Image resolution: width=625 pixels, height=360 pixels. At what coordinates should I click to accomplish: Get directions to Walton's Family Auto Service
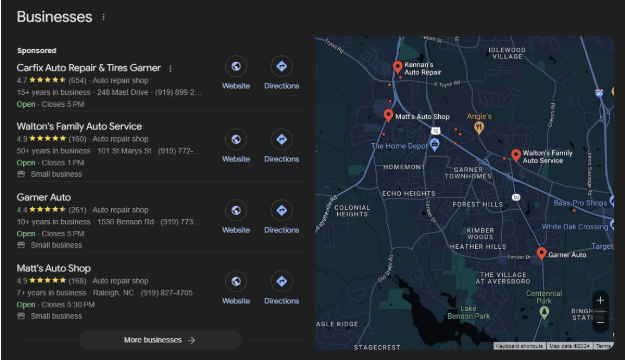point(281,140)
